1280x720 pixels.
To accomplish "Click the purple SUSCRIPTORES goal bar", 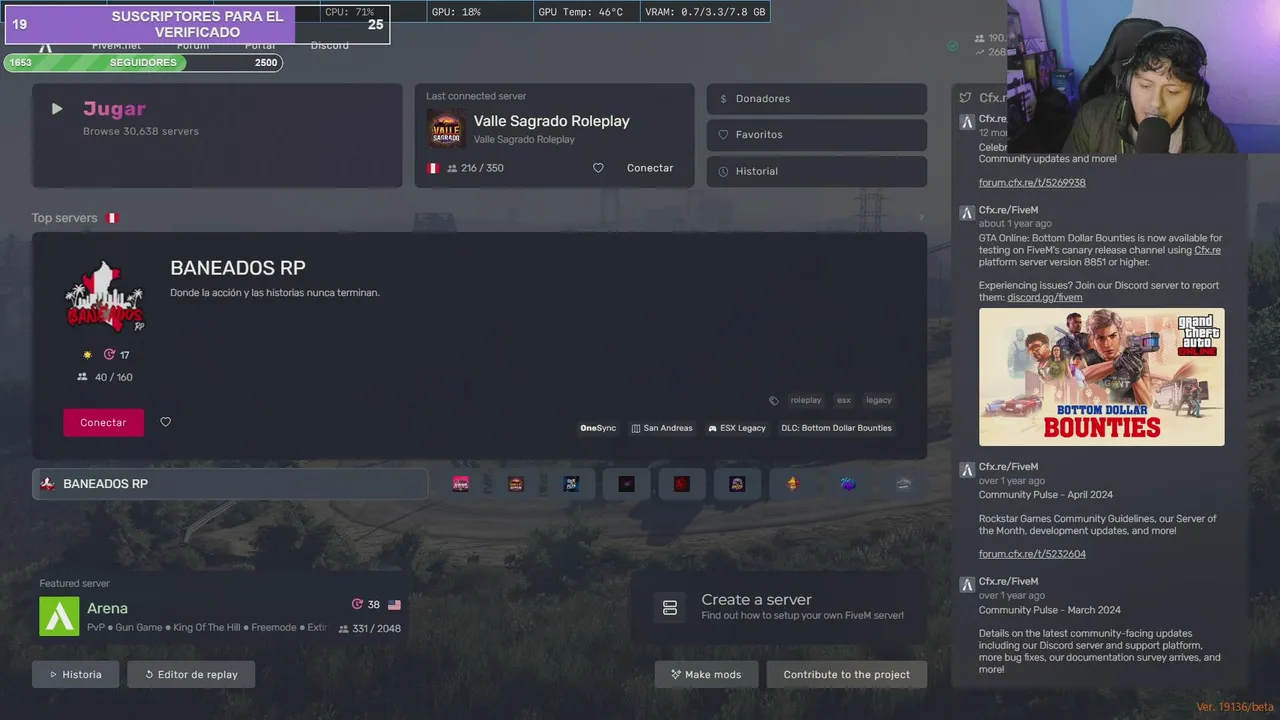I will click(197, 24).
